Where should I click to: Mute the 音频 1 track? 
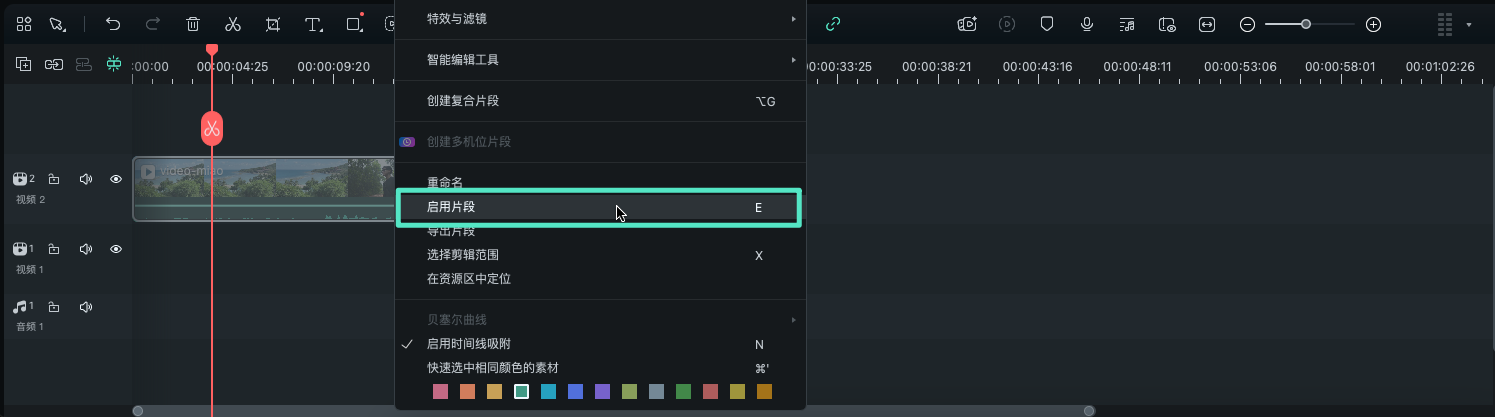(x=86, y=307)
